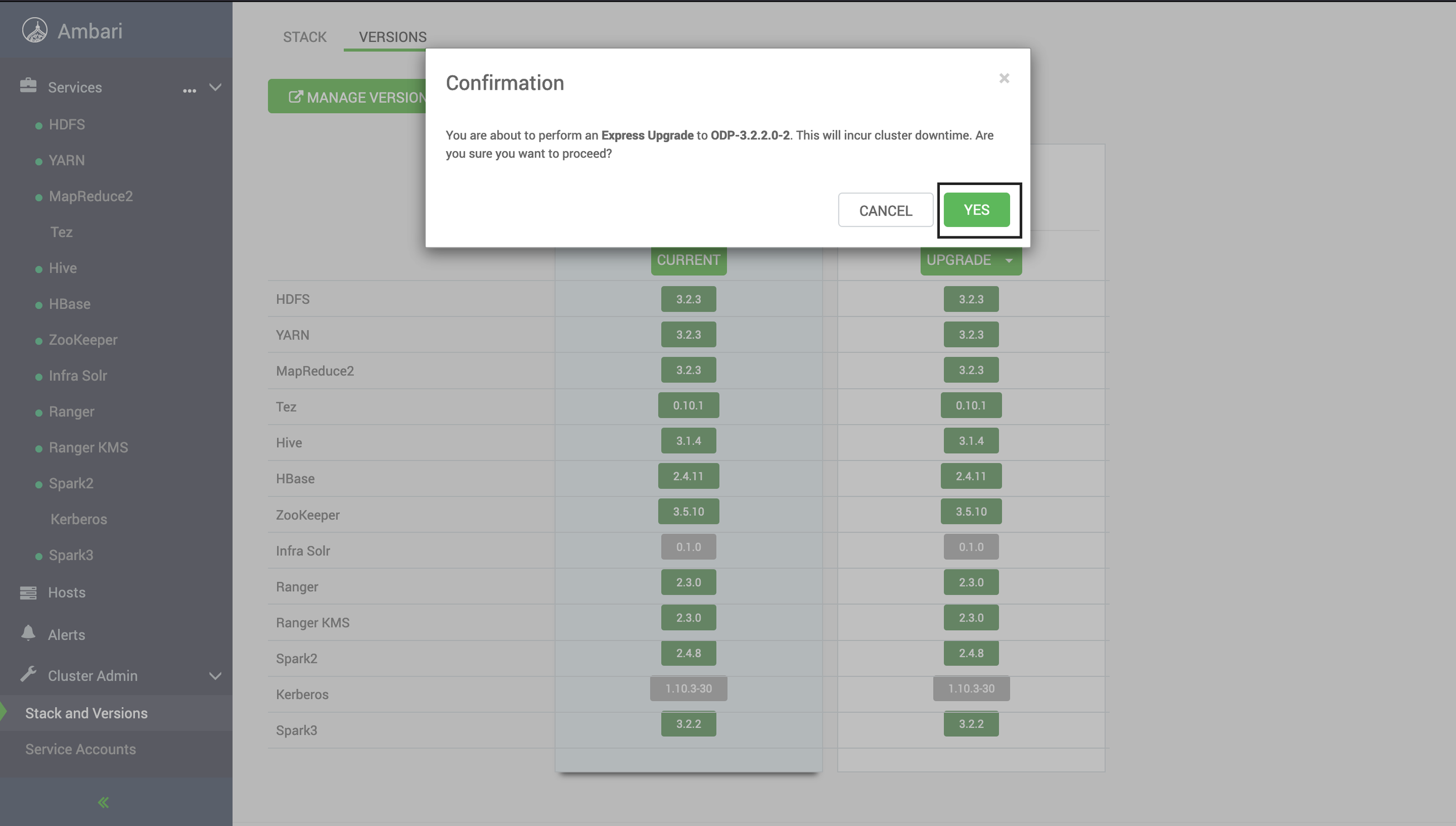Open Ranger service in sidebar
This screenshot has width=1456, height=826.
(71, 411)
